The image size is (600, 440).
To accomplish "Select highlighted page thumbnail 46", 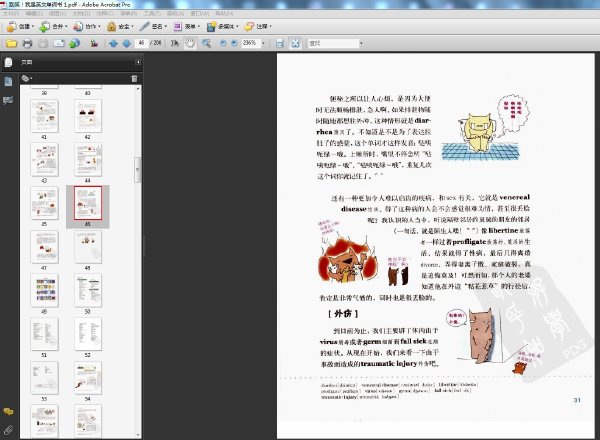I will coord(88,203).
